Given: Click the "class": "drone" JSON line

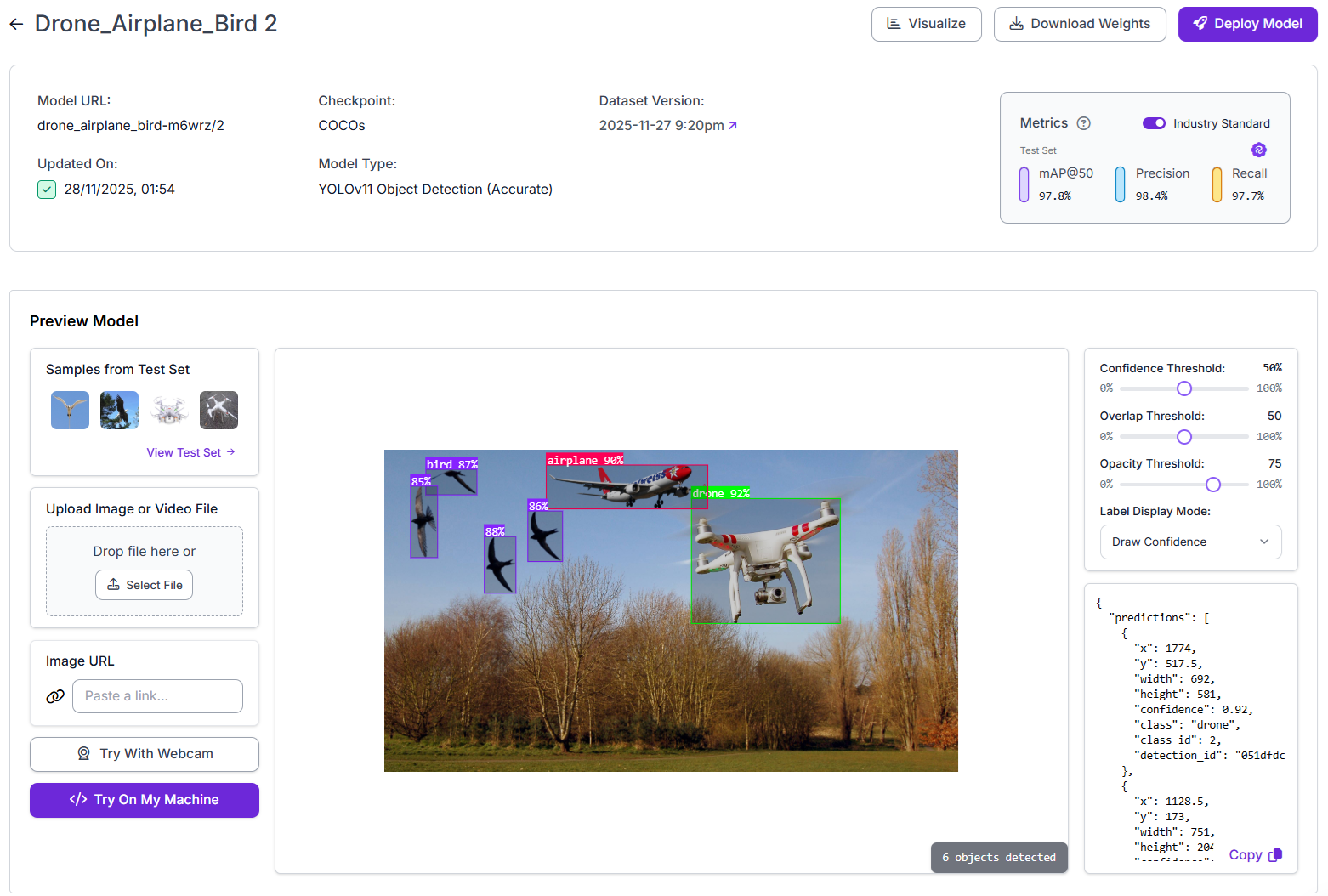Looking at the screenshot, I should coord(1187,724).
